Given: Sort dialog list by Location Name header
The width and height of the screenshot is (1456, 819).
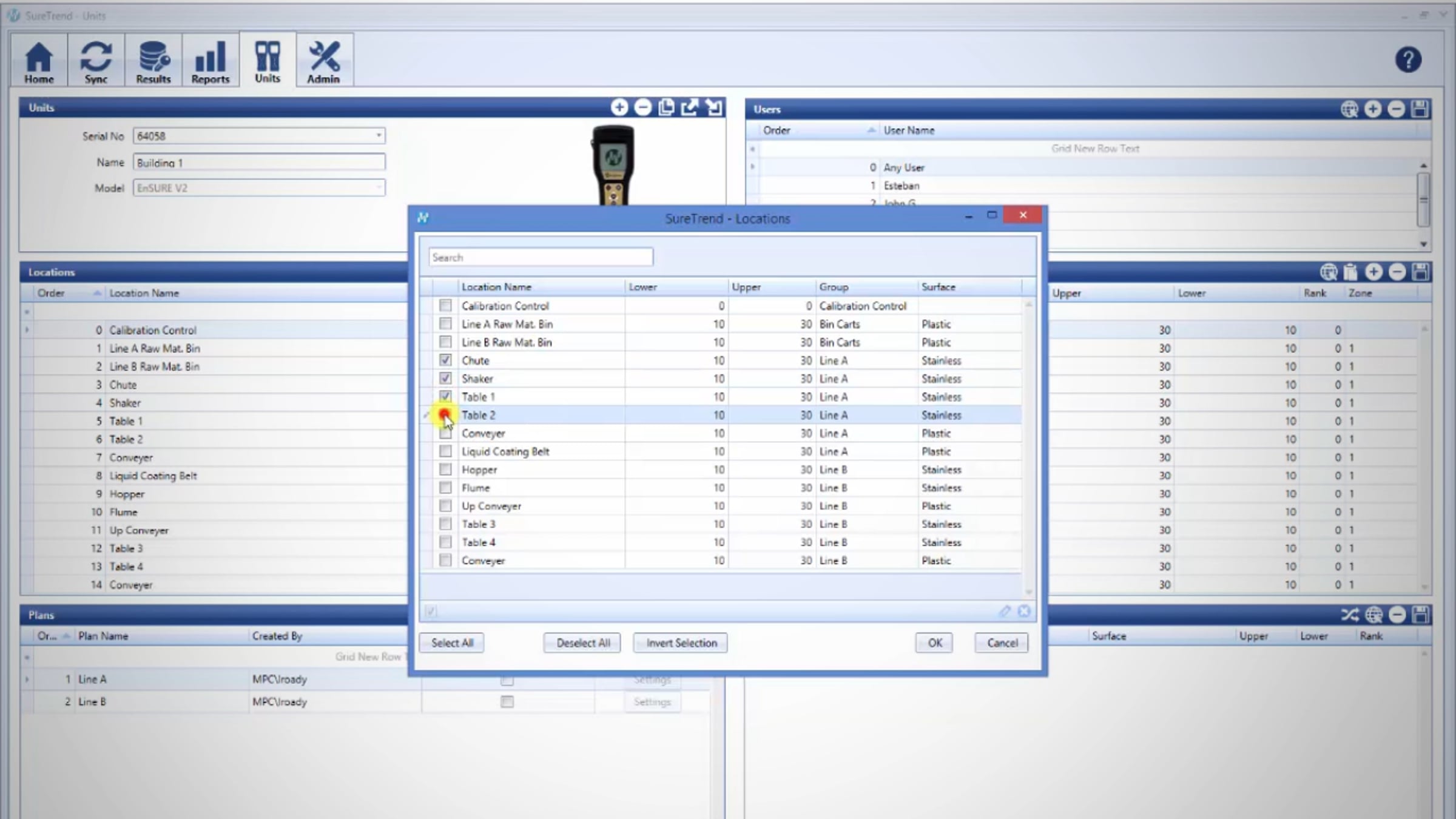Looking at the screenshot, I should coord(541,286).
